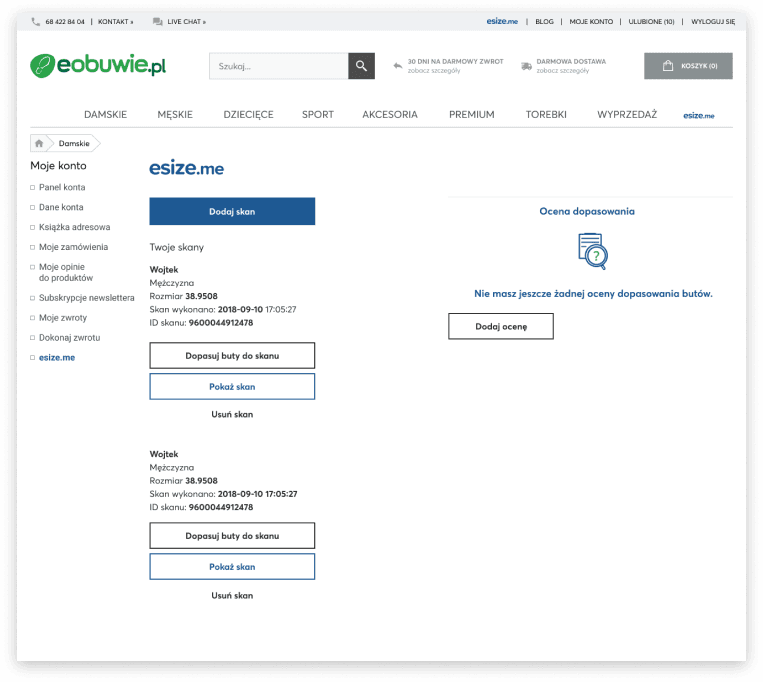The width and height of the screenshot is (763, 682).
Task: Open the TOREBKI menu
Action: point(546,114)
